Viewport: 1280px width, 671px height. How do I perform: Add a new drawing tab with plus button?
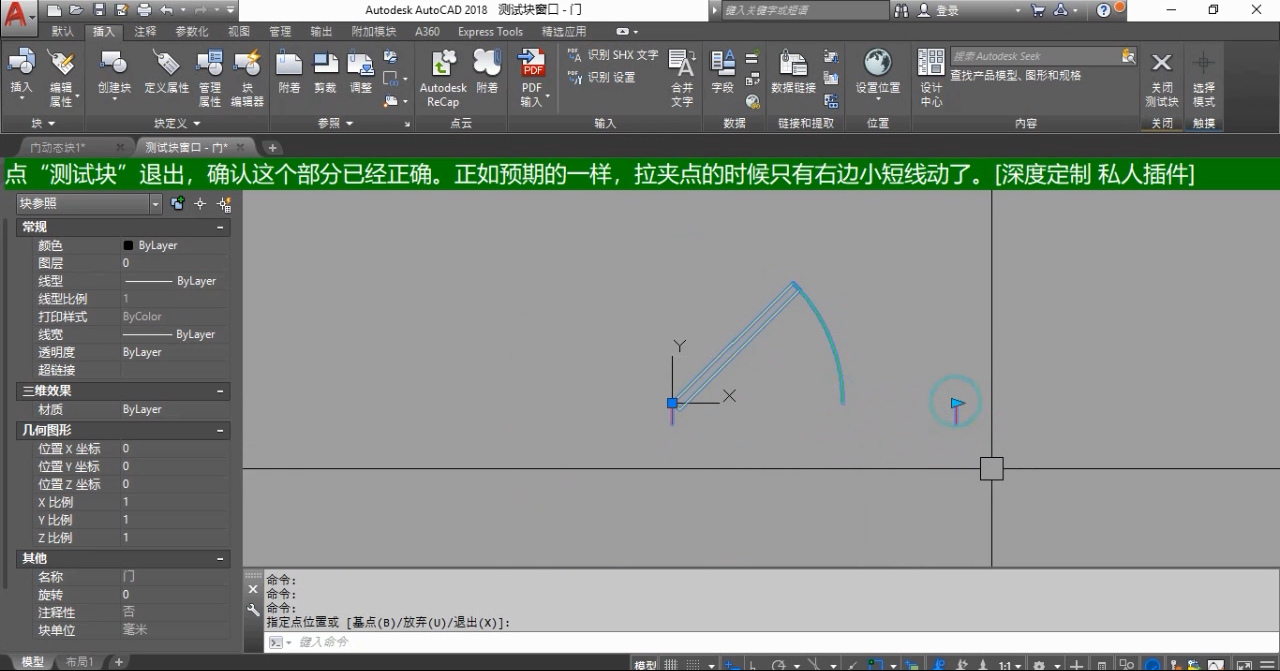tap(272, 148)
